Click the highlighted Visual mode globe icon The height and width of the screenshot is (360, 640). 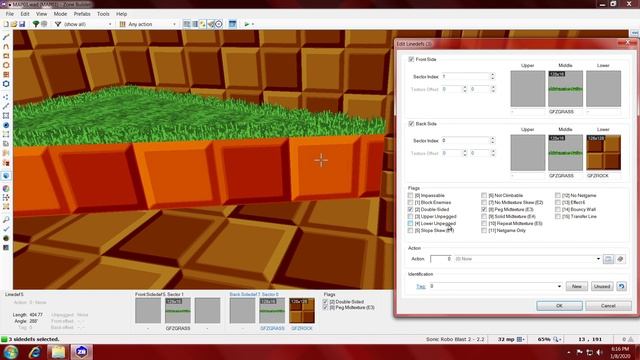pyautogui.click(x=6, y=176)
